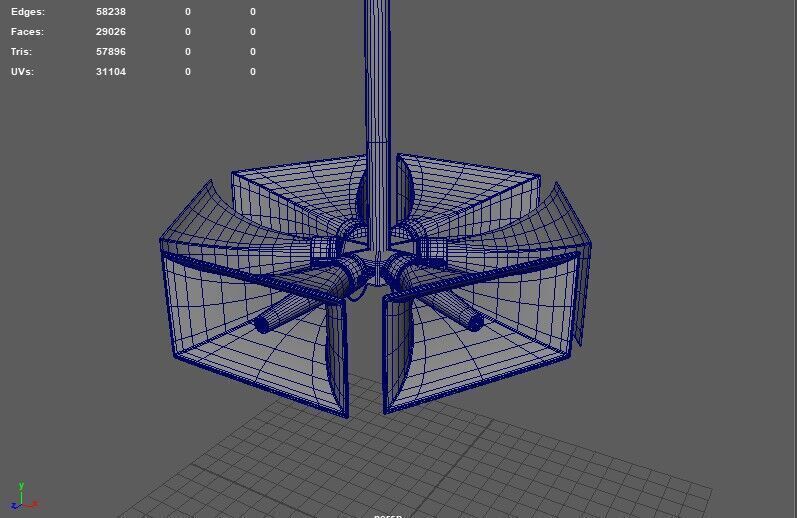Click the Faces label in poly count
This screenshot has height=518, width=797.
click(x=27, y=32)
